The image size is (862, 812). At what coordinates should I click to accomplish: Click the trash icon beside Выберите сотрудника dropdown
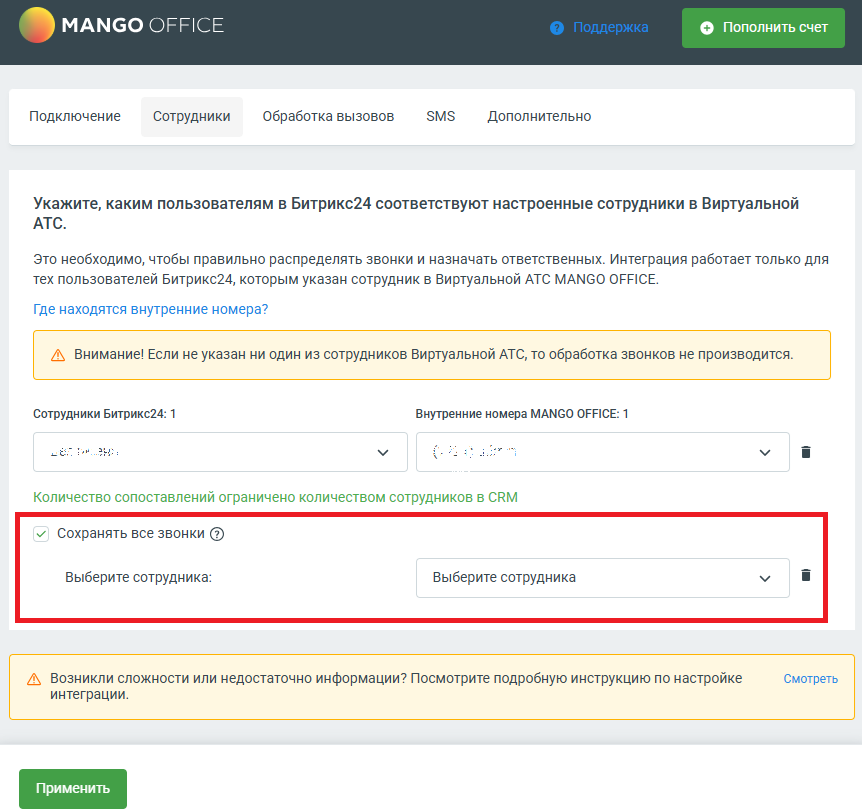(806, 575)
